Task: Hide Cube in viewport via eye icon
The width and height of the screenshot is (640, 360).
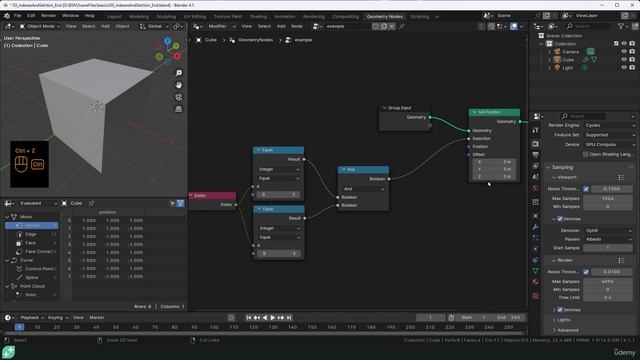Action: tap(624, 60)
